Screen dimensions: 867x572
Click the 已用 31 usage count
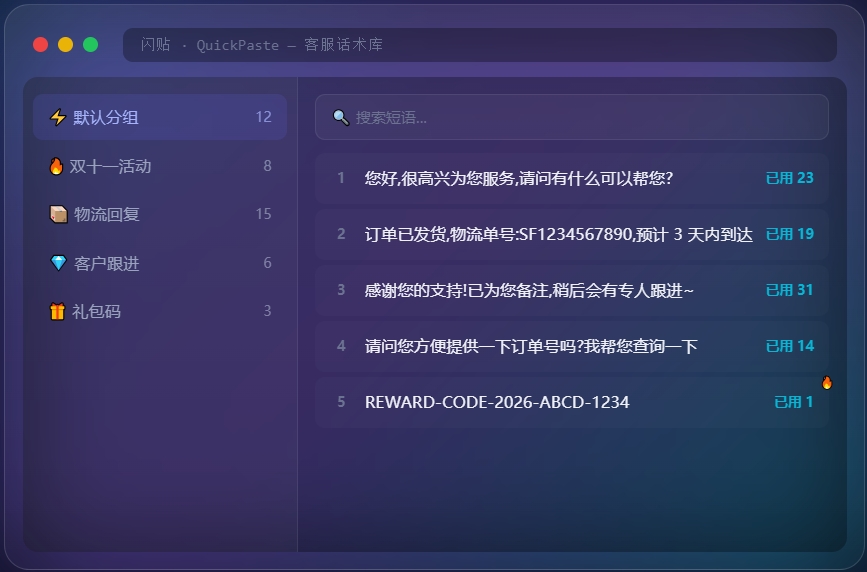point(790,290)
